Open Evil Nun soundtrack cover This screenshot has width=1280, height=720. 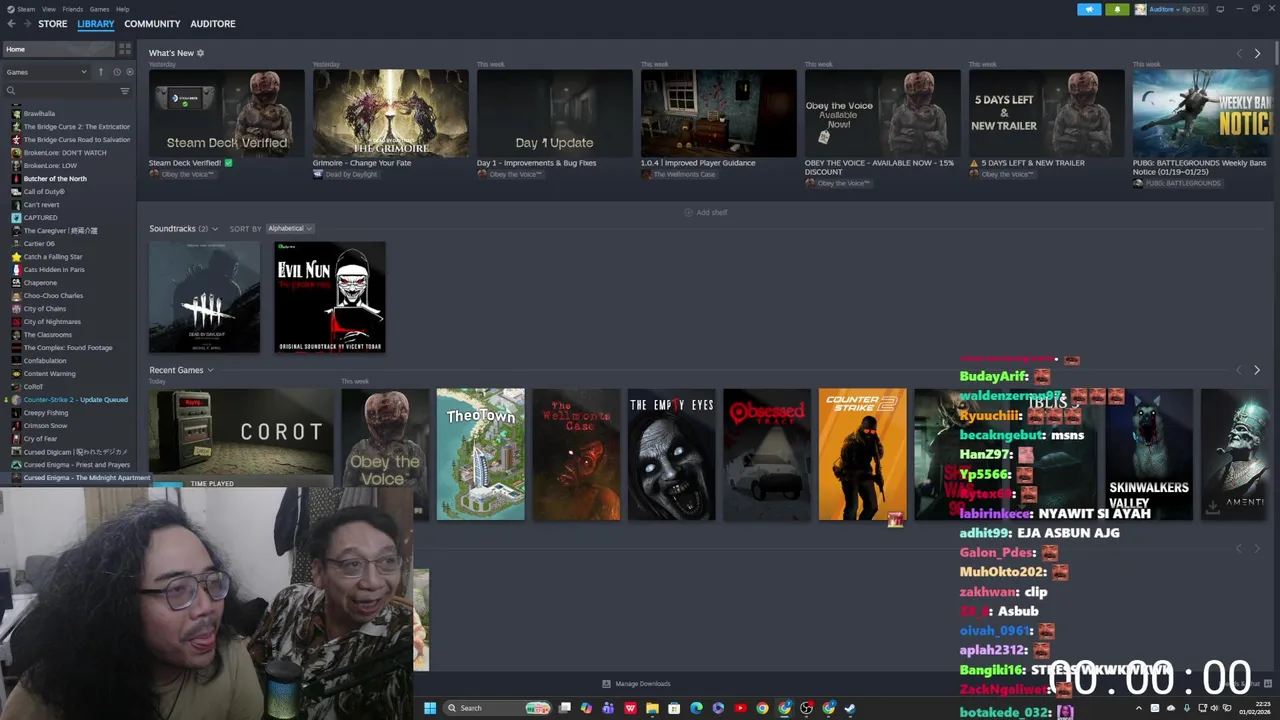point(330,297)
